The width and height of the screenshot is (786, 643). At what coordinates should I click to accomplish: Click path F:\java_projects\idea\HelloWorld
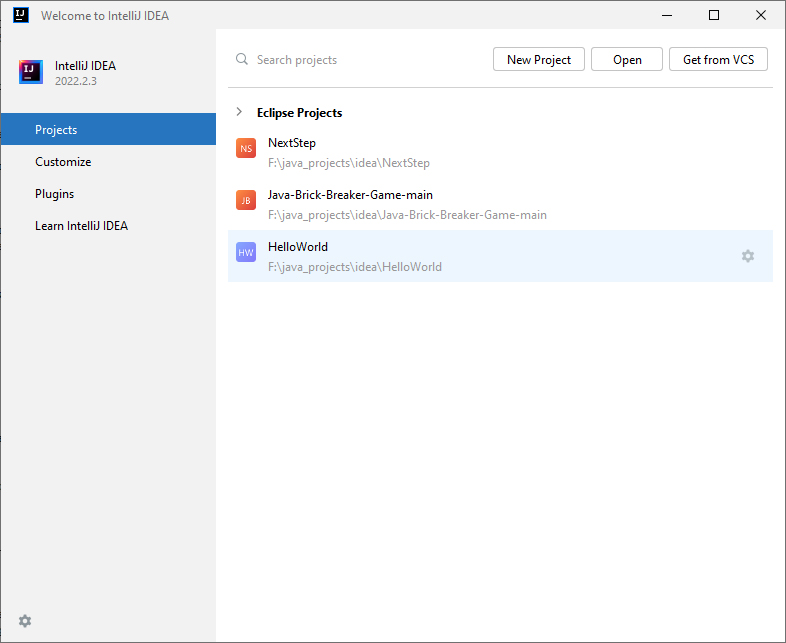coord(355,267)
